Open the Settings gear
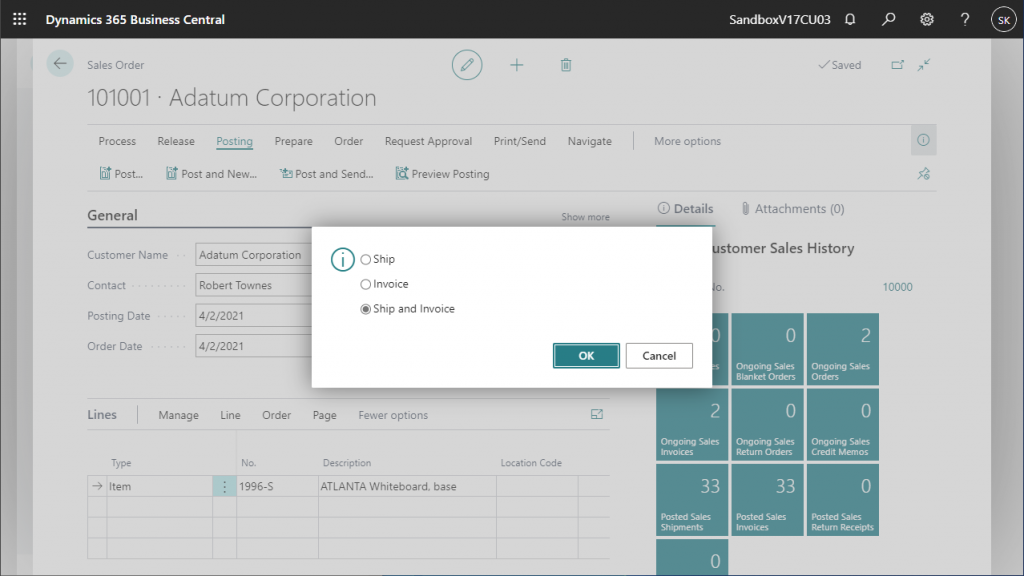1024x576 pixels. (x=927, y=20)
